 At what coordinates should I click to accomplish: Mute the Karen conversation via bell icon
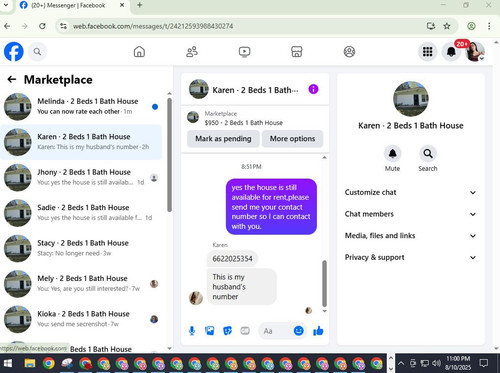click(393, 154)
